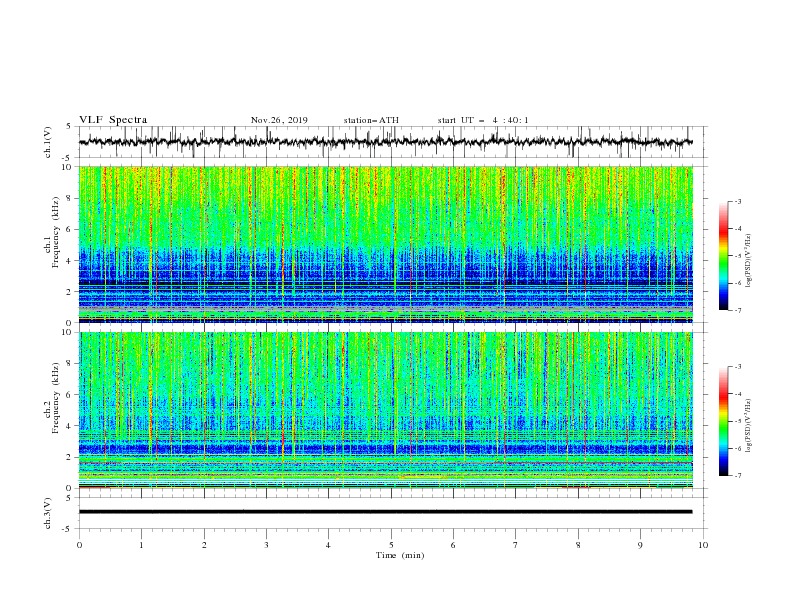Click the "3" tick on the Time axis
Screen dimensions: 792x612
click(x=266, y=545)
